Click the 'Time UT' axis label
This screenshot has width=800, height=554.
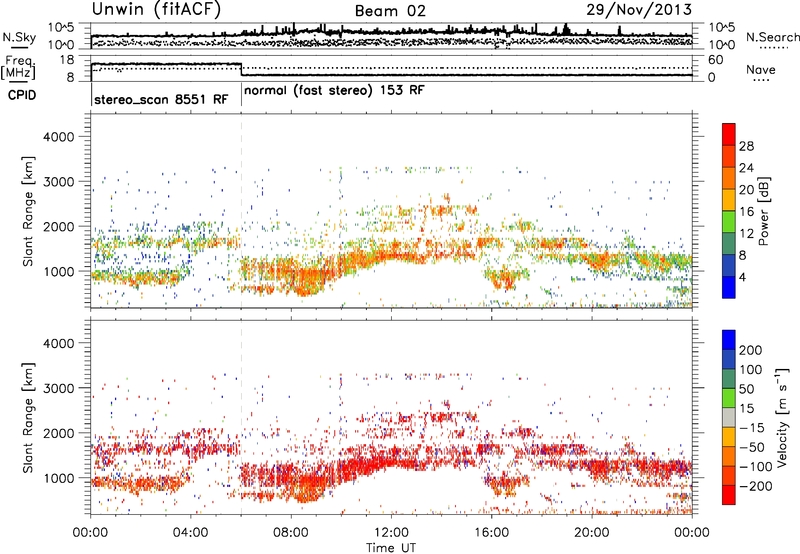coord(391,547)
